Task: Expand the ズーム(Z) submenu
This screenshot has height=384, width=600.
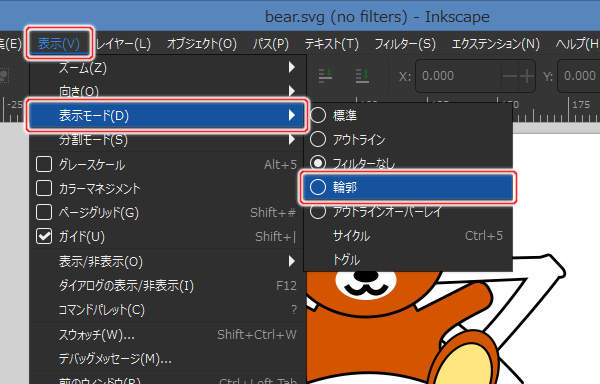Action: 168,68
